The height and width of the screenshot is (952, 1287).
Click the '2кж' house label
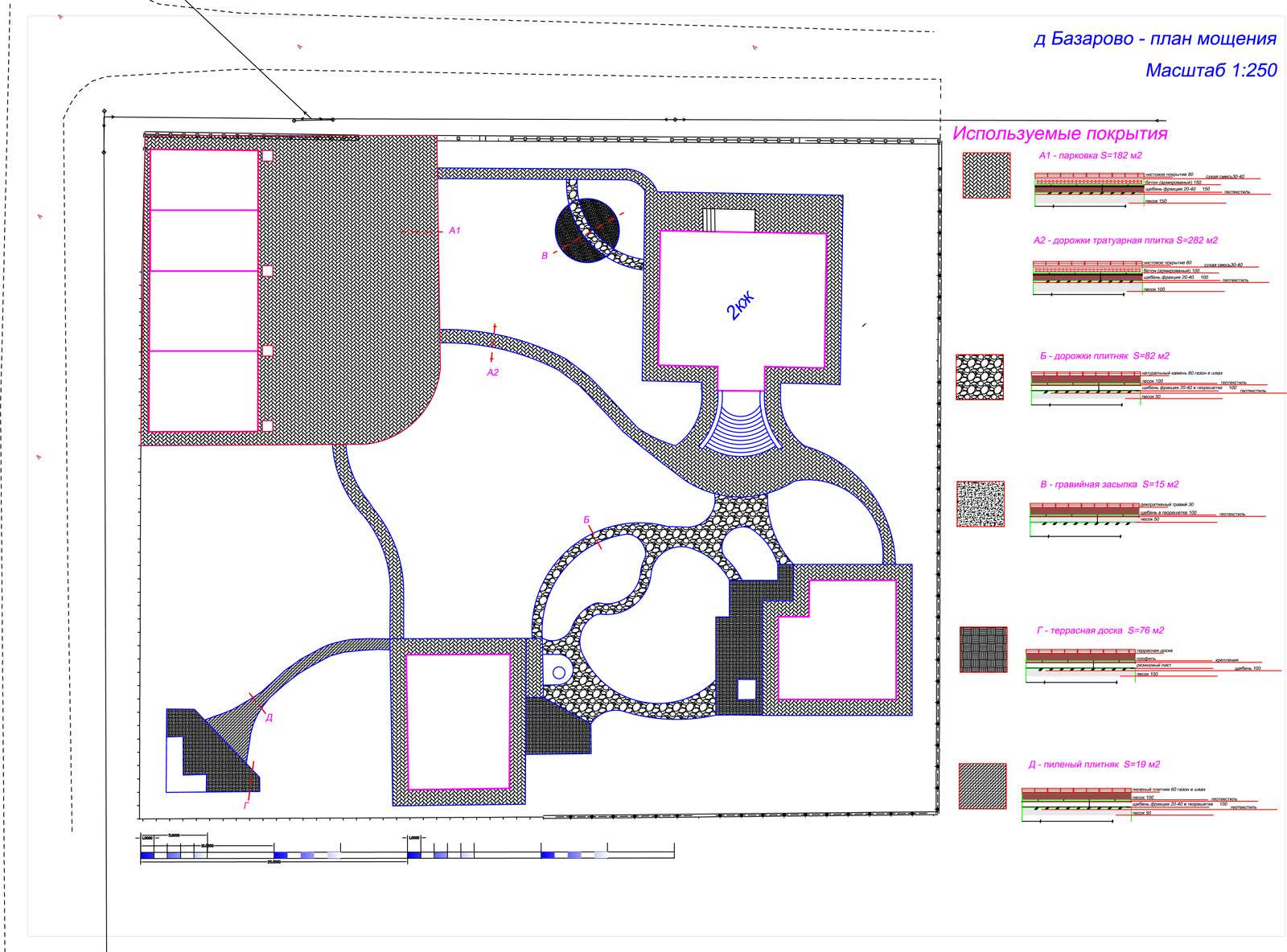click(740, 306)
